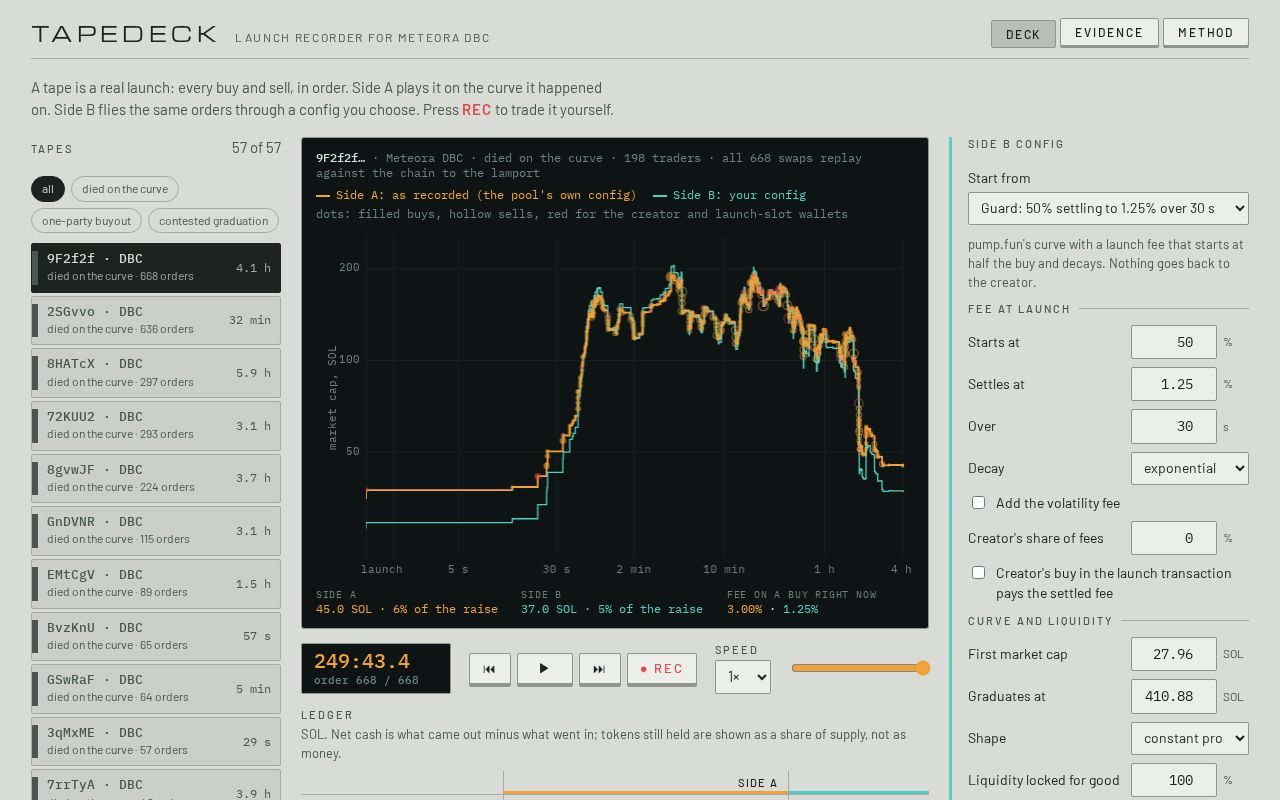Select tape 9F2f2f · DBC
The height and width of the screenshot is (800, 1280).
point(156,268)
